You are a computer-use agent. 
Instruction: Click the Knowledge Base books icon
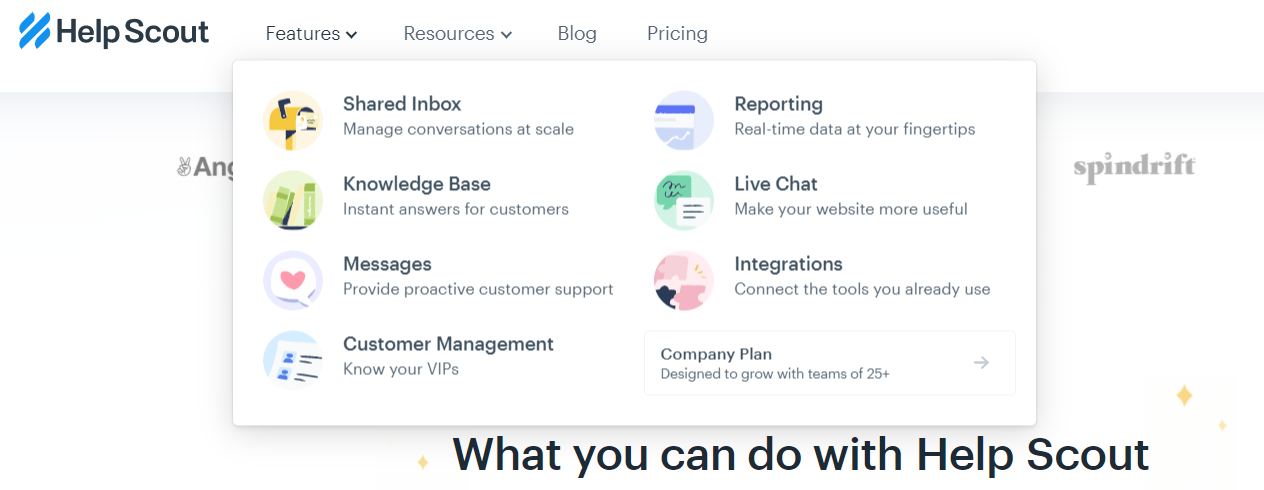coord(293,201)
